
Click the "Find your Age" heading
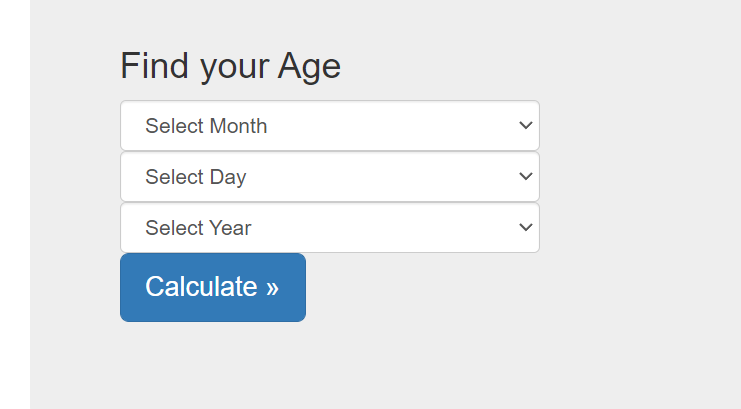pos(230,67)
